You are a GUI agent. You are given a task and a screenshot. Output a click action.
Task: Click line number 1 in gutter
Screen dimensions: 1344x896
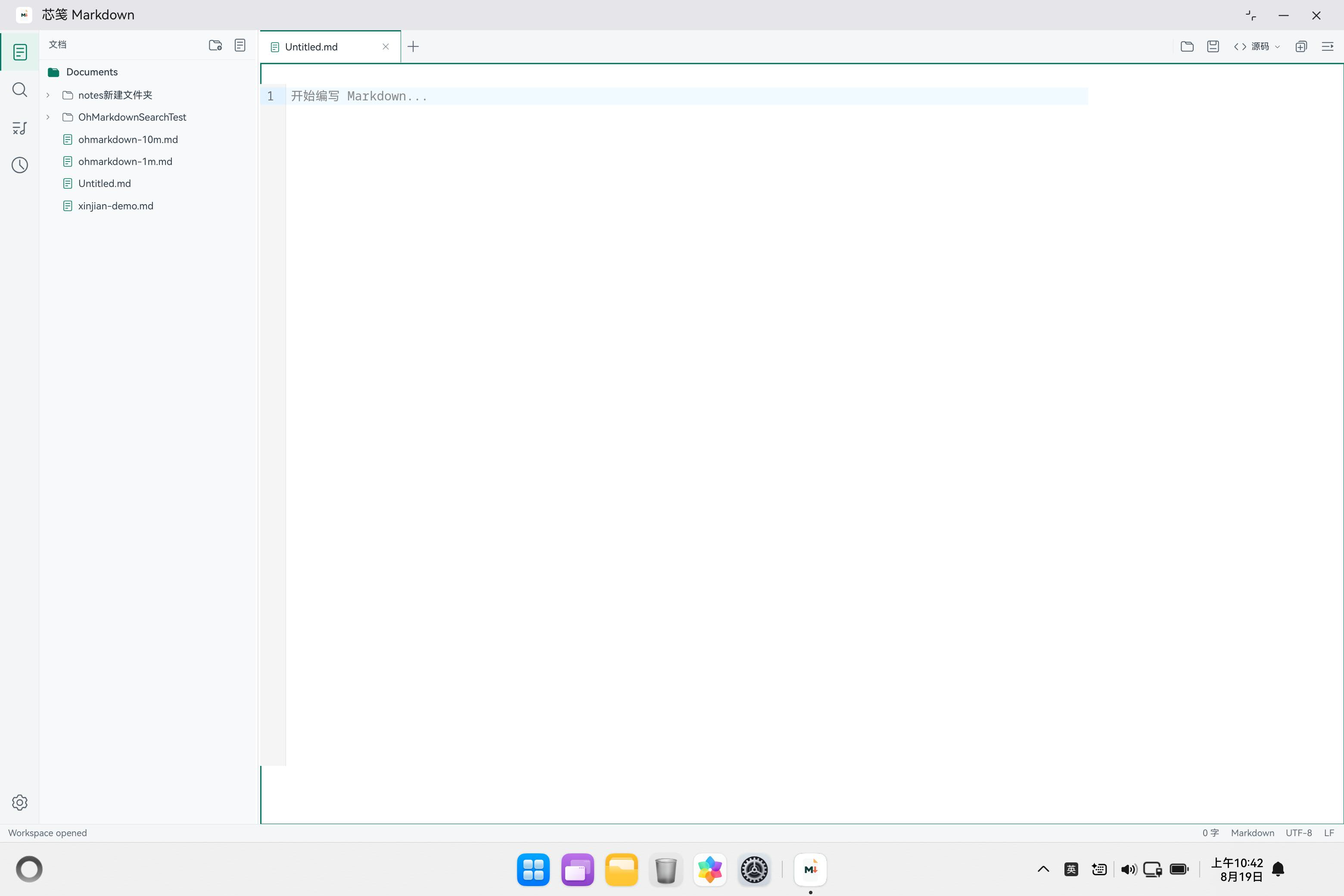(271, 96)
